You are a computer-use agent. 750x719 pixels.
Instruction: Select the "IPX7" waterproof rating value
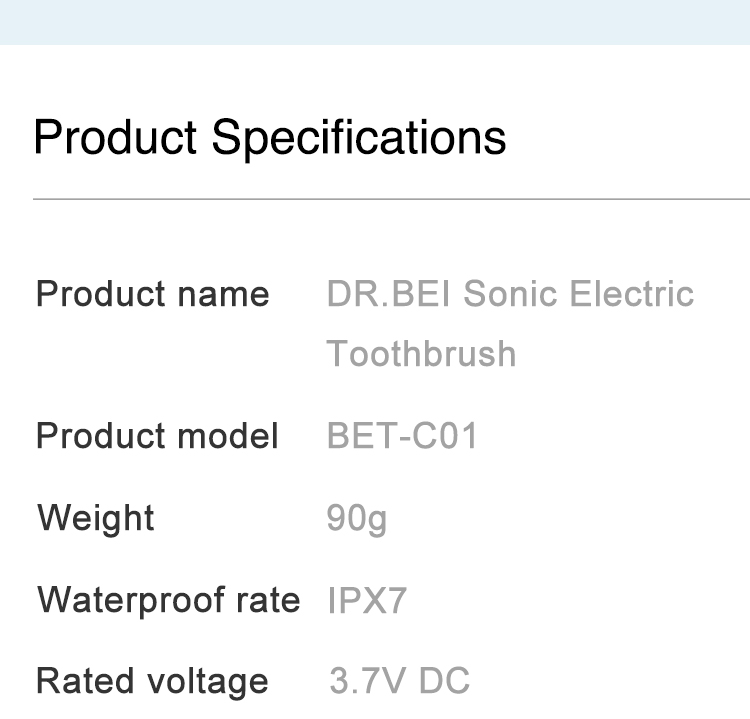[367, 601]
